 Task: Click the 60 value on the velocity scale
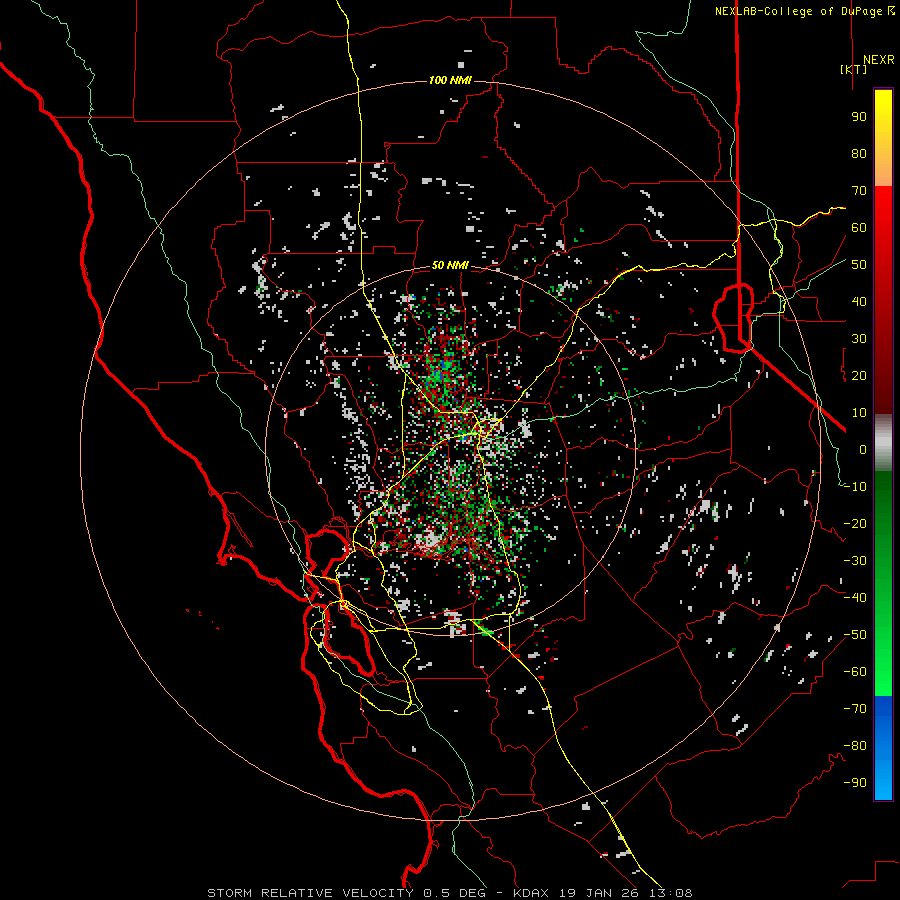pos(859,227)
